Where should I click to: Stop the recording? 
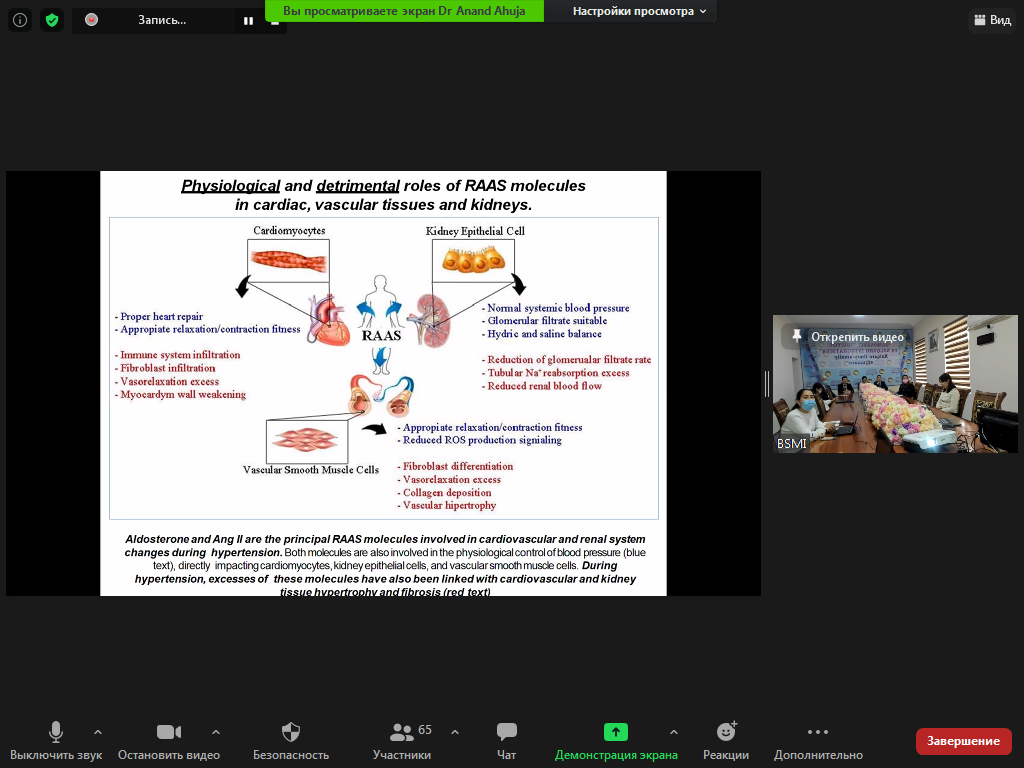(275, 23)
